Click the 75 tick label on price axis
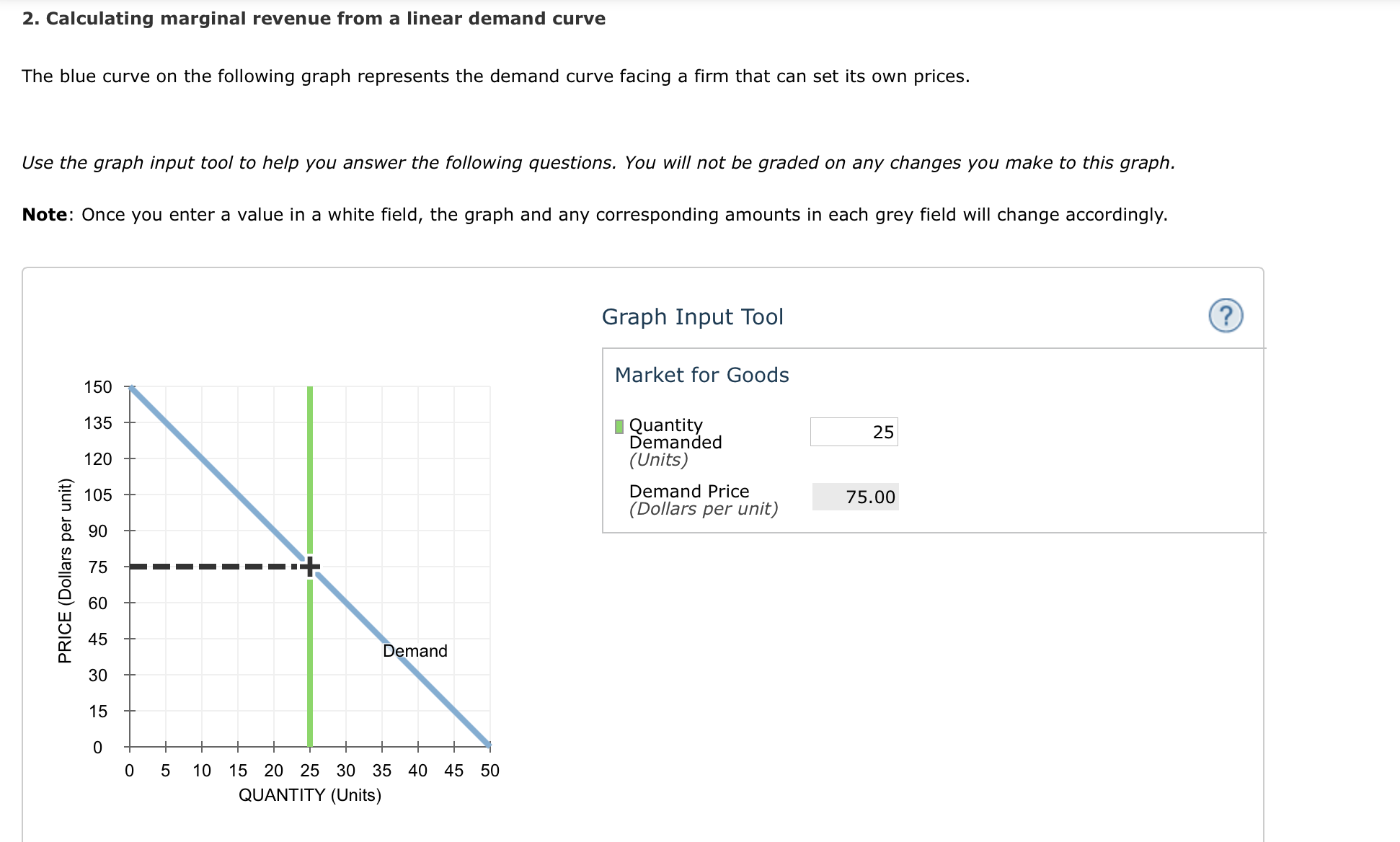This screenshot has height=842, width=1400. pyautogui.click(x=98, y=567)
